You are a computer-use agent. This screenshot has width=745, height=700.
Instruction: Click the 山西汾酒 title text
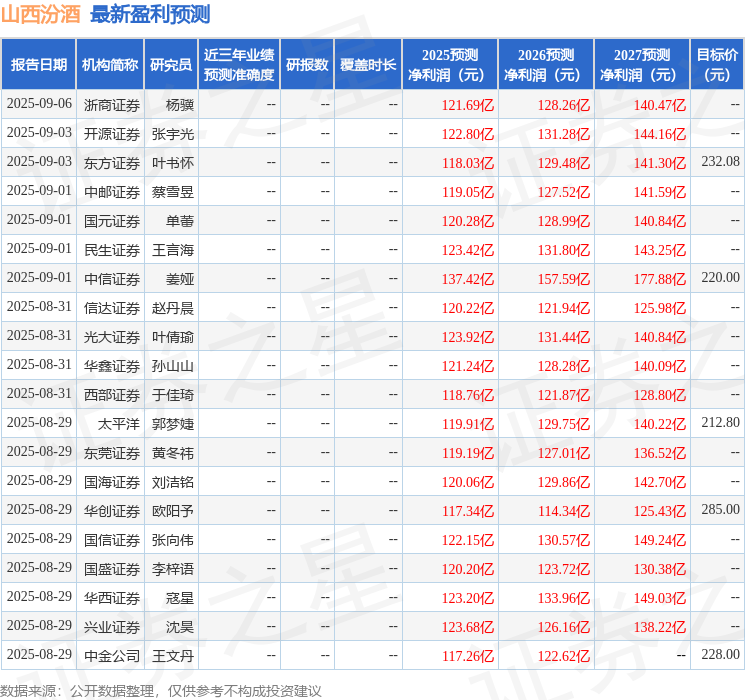coord(41,14)
